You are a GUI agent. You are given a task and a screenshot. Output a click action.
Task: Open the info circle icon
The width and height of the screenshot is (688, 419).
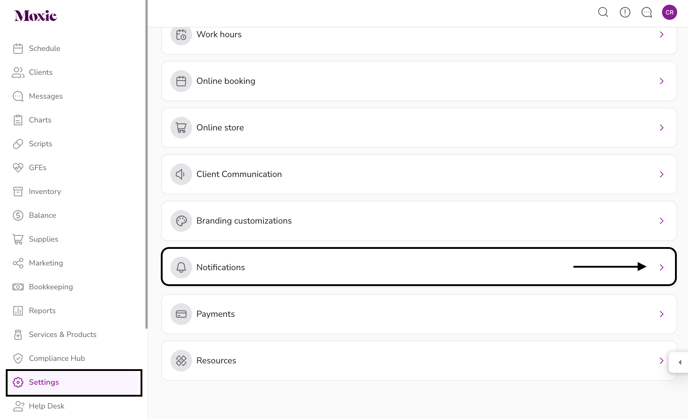pyautogui.click(x=625, y=12)
